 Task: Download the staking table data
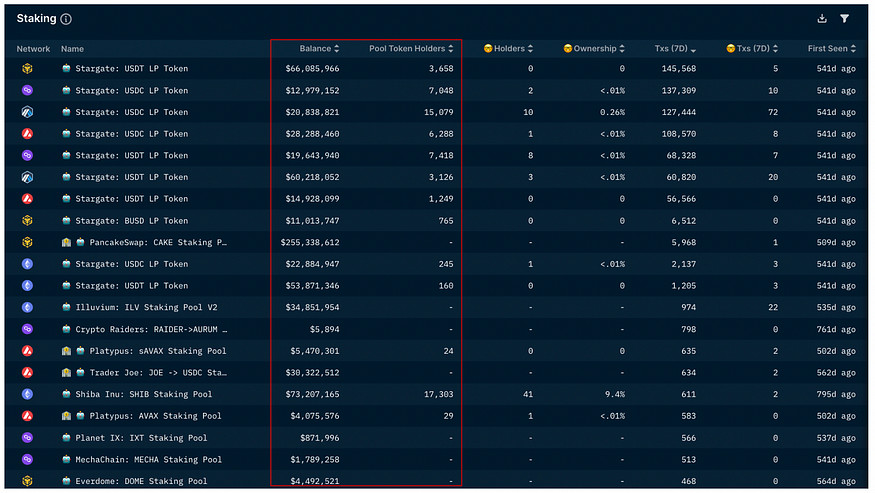coord(822,18)
